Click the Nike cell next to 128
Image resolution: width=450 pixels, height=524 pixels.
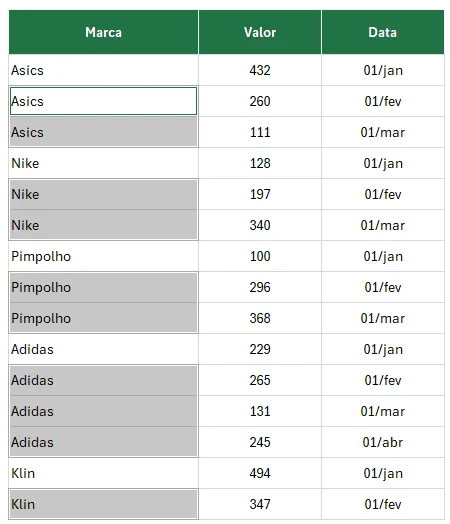point(104,163)
